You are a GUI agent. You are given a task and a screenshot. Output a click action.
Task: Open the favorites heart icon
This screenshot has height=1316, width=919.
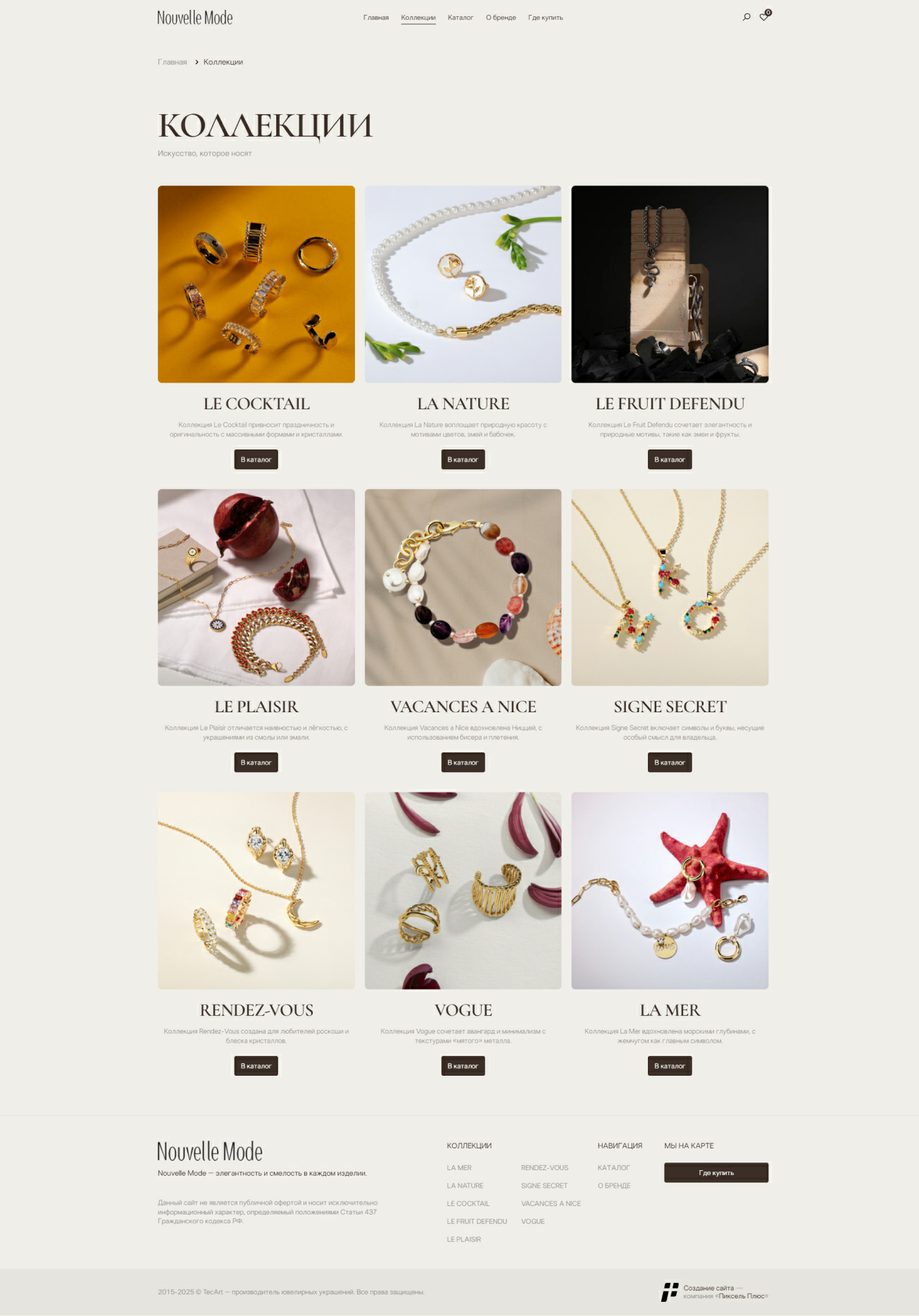[764, 17]
